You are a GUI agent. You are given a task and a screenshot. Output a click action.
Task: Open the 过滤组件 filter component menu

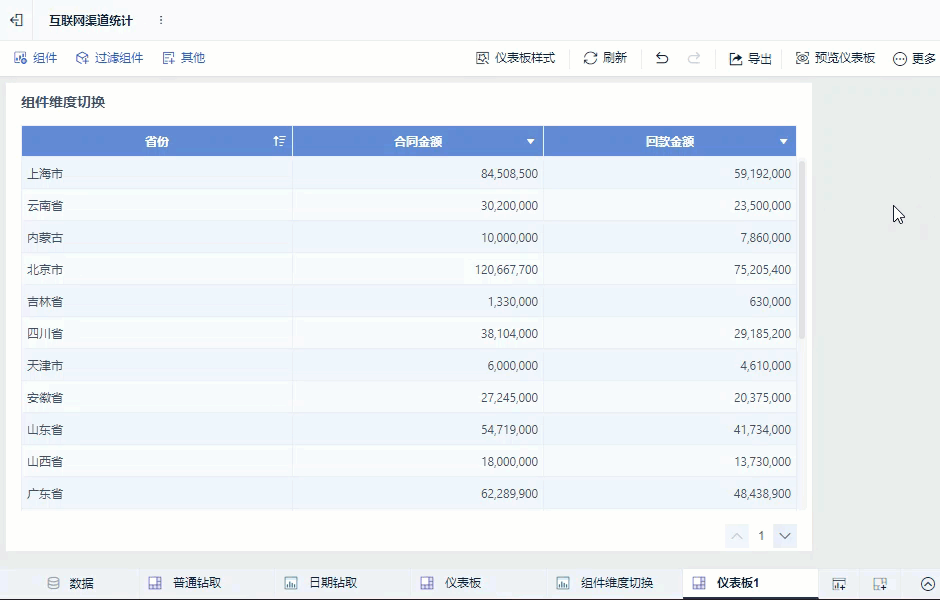coord(109,58)
